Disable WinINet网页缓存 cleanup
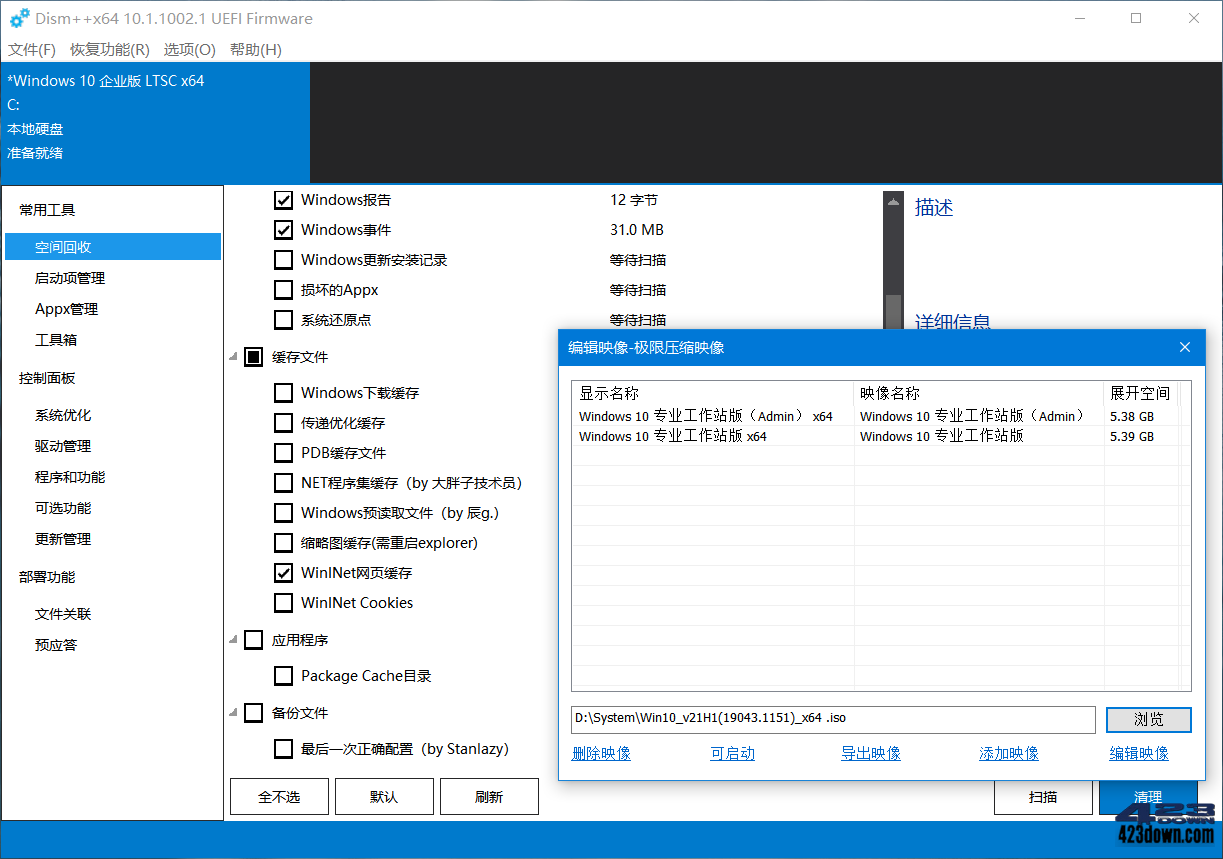 pyautogui.click(x=284, y=572)
